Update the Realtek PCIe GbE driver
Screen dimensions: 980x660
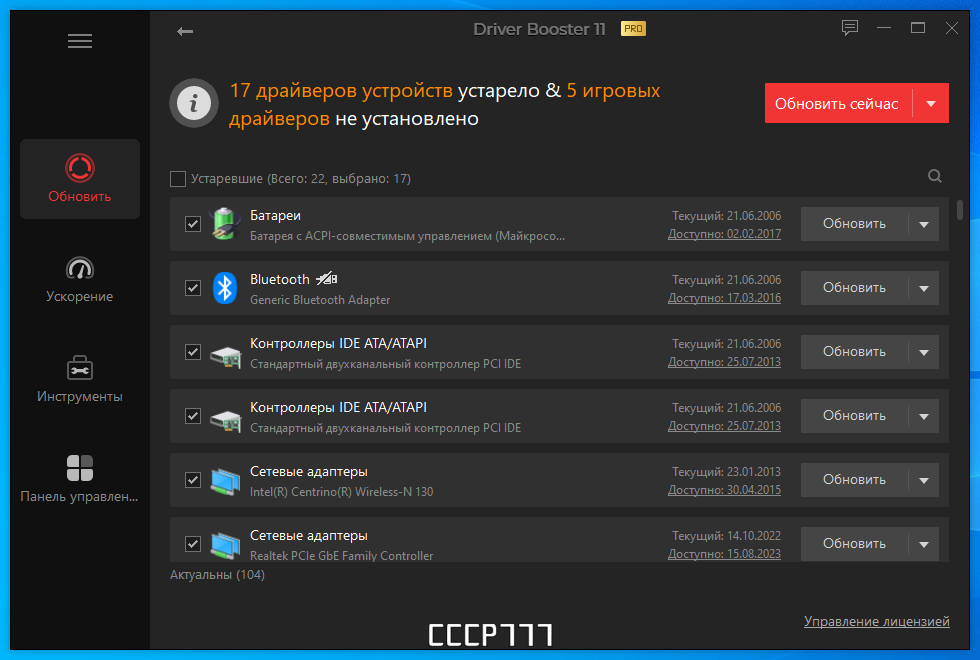[854, 544]
